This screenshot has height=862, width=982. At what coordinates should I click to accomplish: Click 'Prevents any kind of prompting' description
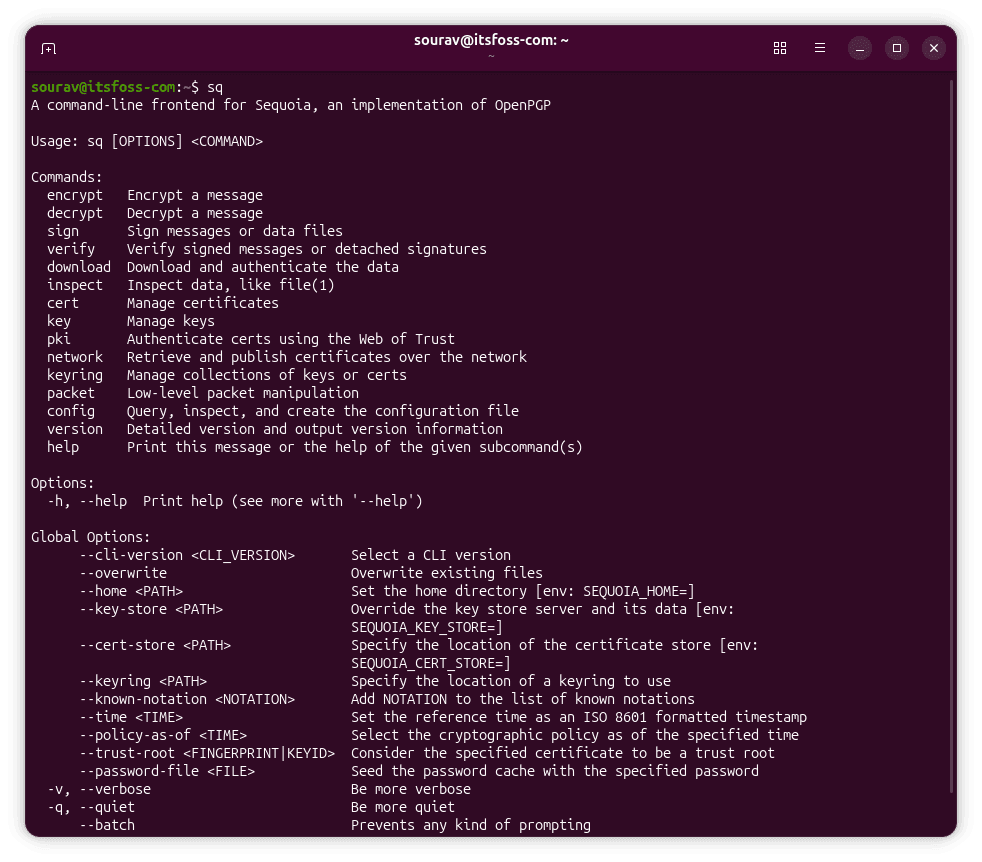(x=471, y=826)
